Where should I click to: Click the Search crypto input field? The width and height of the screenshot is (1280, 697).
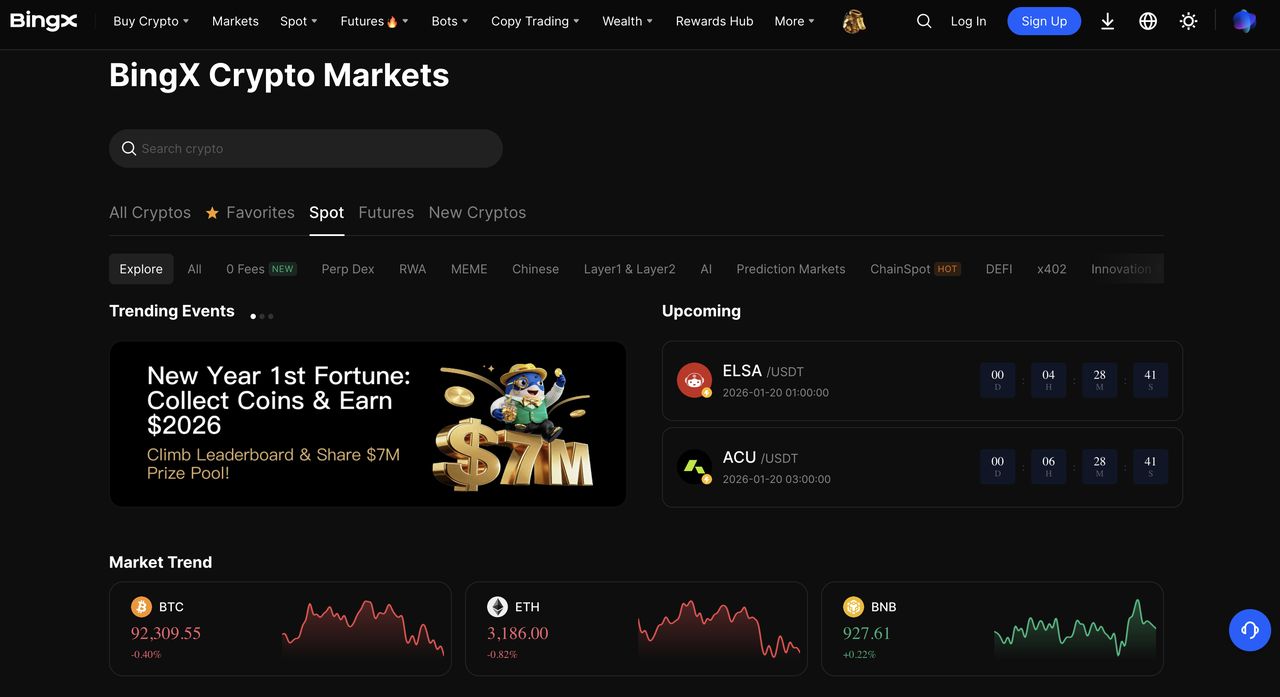pyautogui.click(x=306, y=148)
